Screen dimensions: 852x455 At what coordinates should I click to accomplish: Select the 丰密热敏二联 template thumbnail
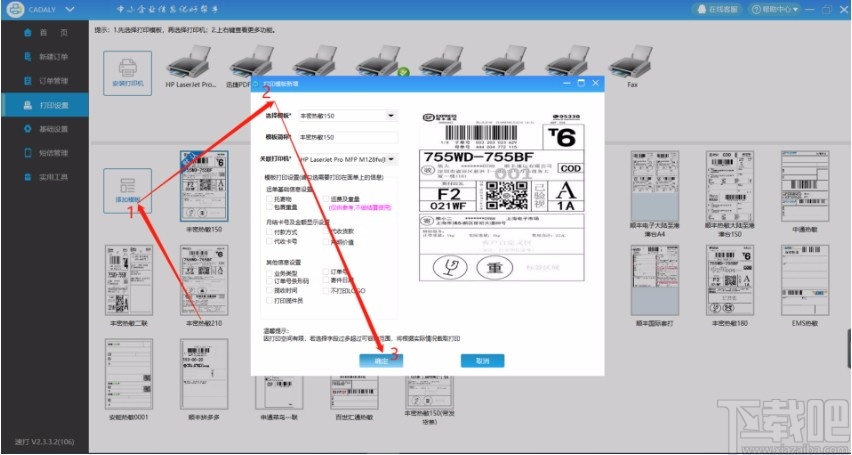pos(128,280)
